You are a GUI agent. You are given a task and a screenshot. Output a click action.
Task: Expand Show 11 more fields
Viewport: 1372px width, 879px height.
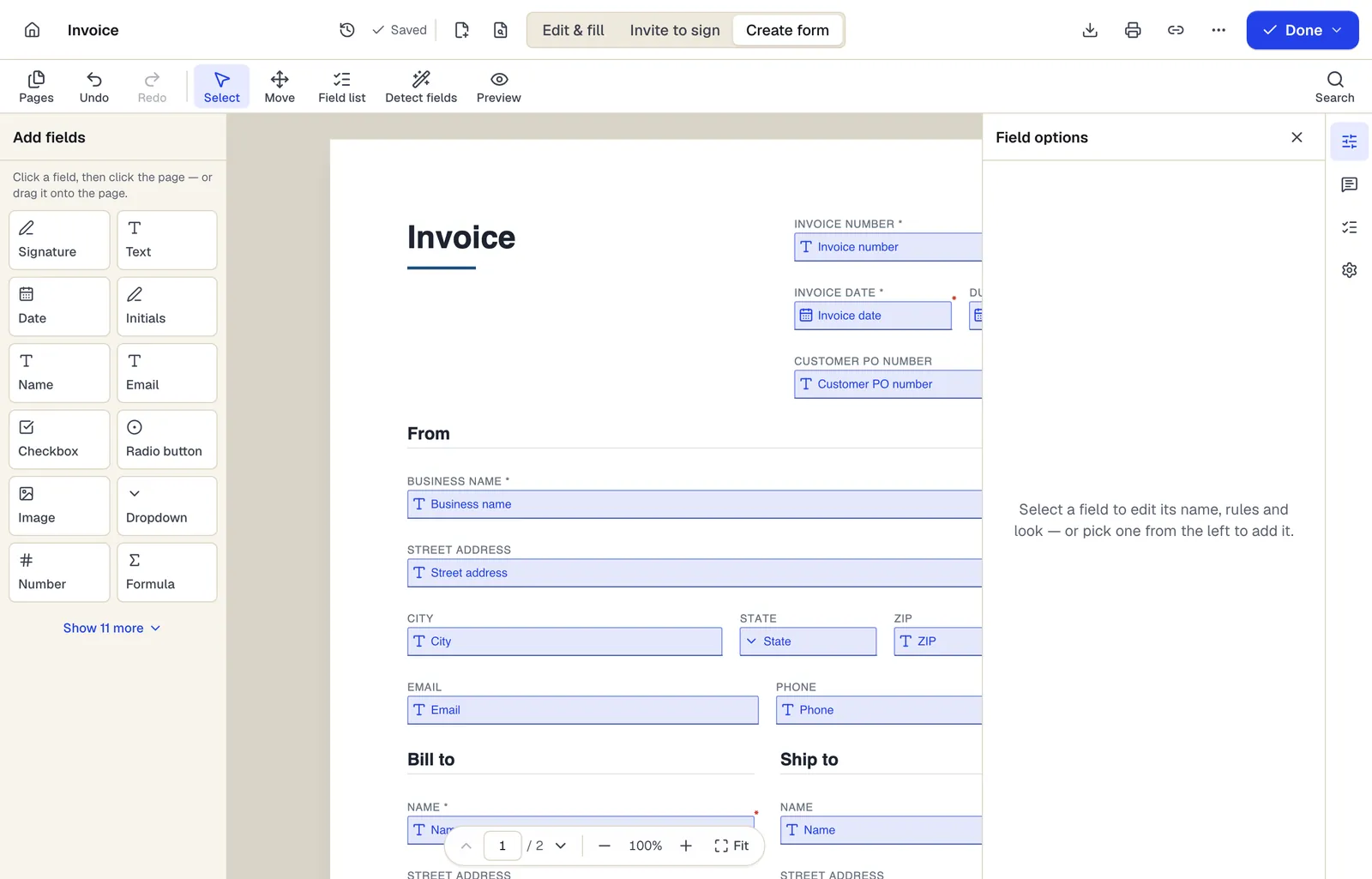click(112, 628)
